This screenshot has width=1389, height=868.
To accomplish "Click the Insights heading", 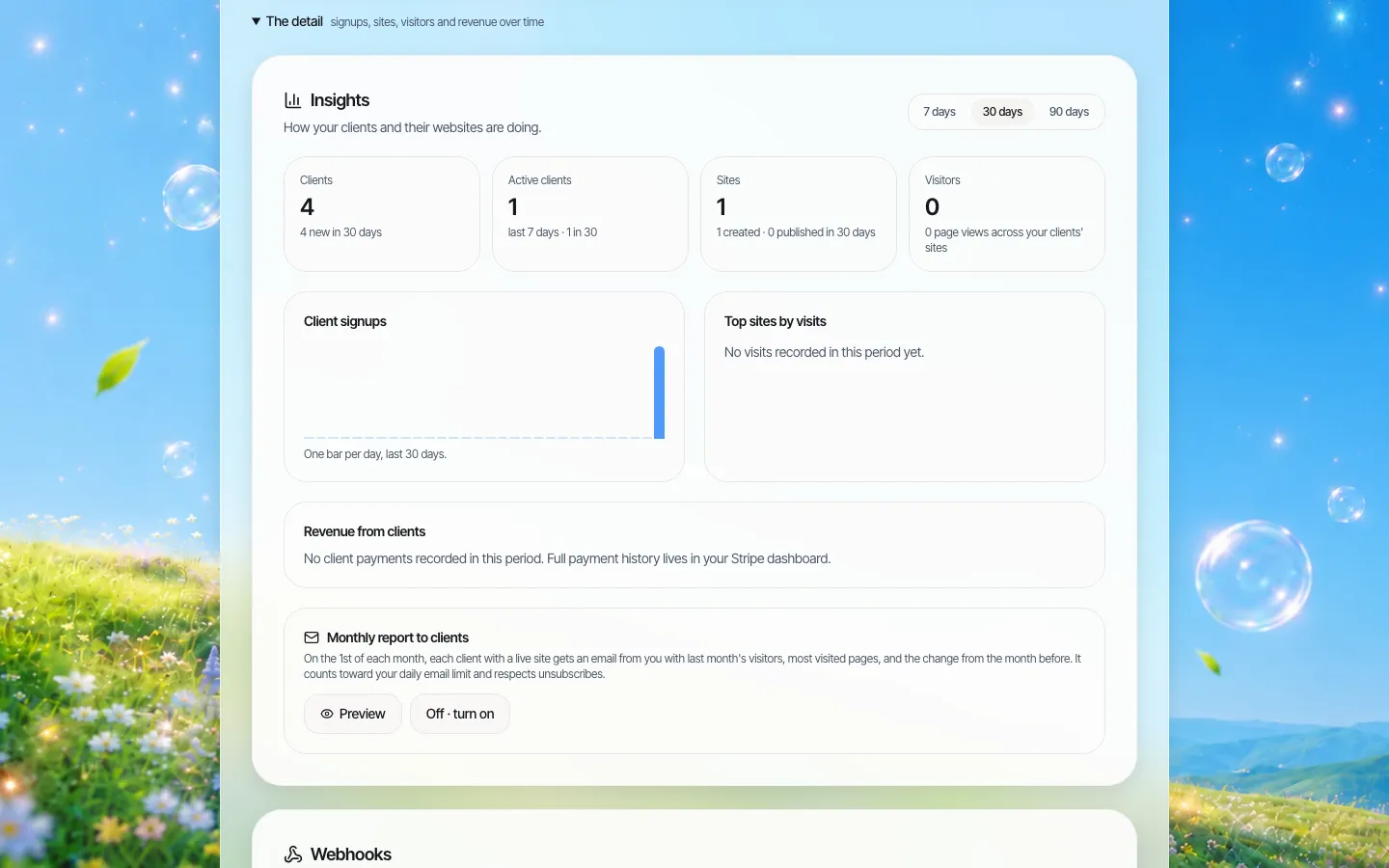I will coord(340,100).
